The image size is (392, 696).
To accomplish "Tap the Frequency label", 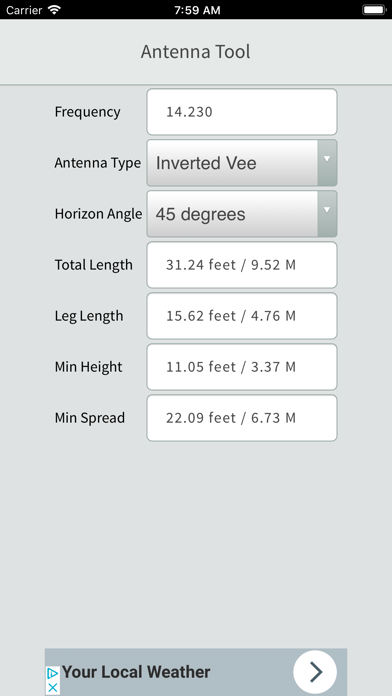I will pos(87,112).
